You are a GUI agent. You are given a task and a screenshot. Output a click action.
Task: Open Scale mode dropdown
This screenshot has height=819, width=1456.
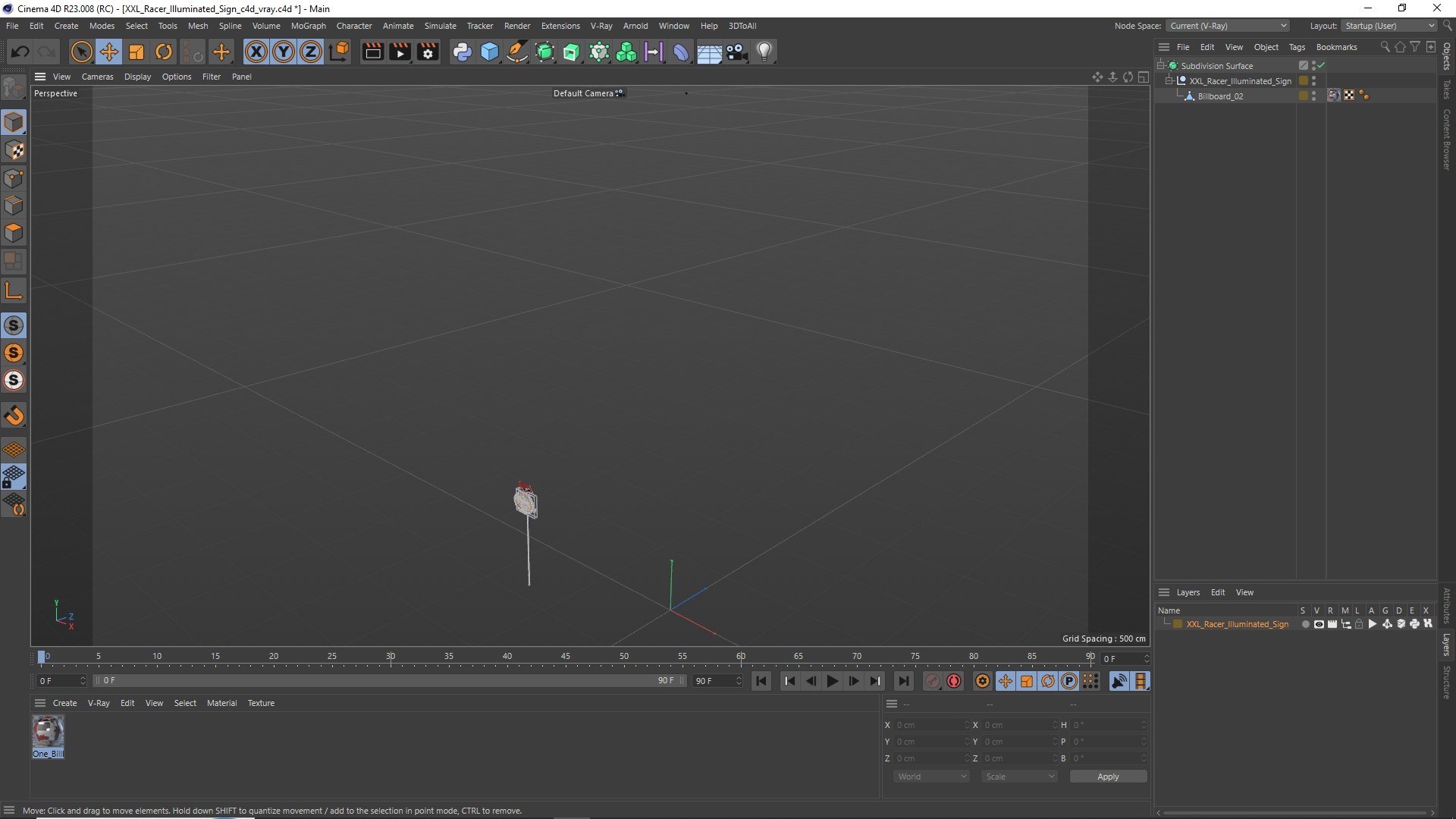pyautogui.click(x=1019, y=777)
